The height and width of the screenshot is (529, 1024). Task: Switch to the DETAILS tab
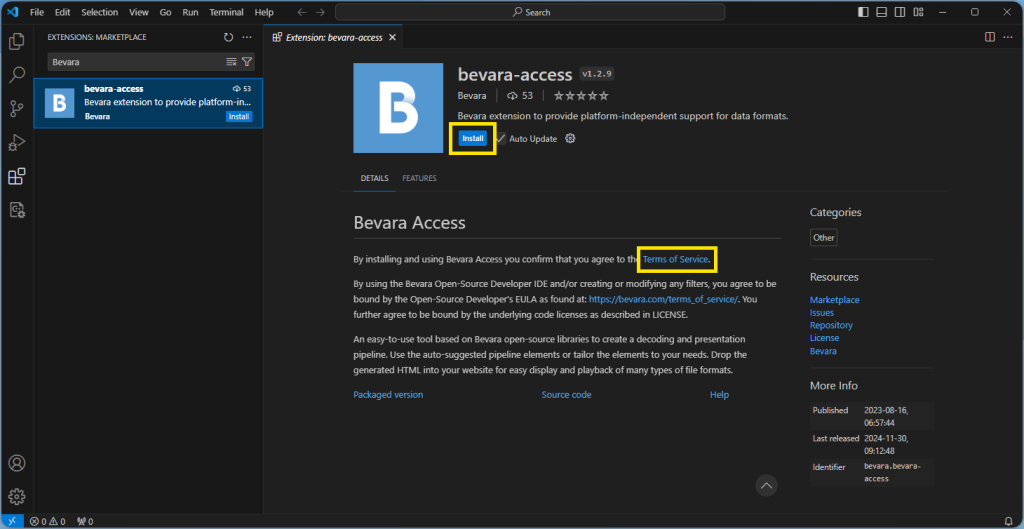pyautogui.click(x=374, y=178)
